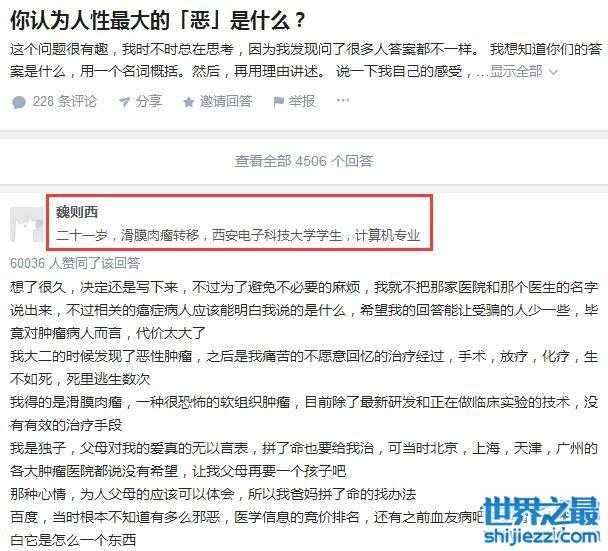This screenshot has height=551, width=608.
Task: Click the answerer's avatar thumbnail
Action: [26, 225]
